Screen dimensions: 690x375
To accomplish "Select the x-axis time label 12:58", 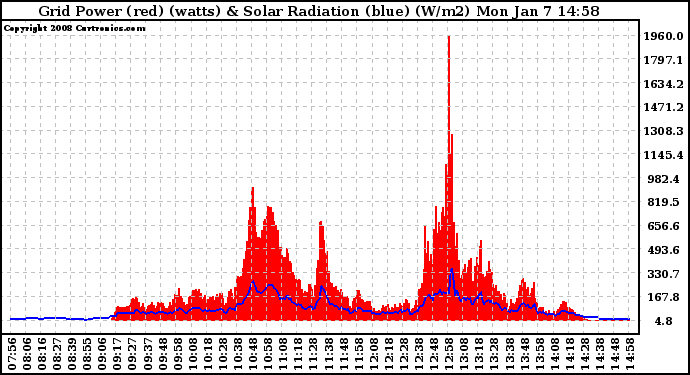I will pyautogui.click(x=449, y=354).
